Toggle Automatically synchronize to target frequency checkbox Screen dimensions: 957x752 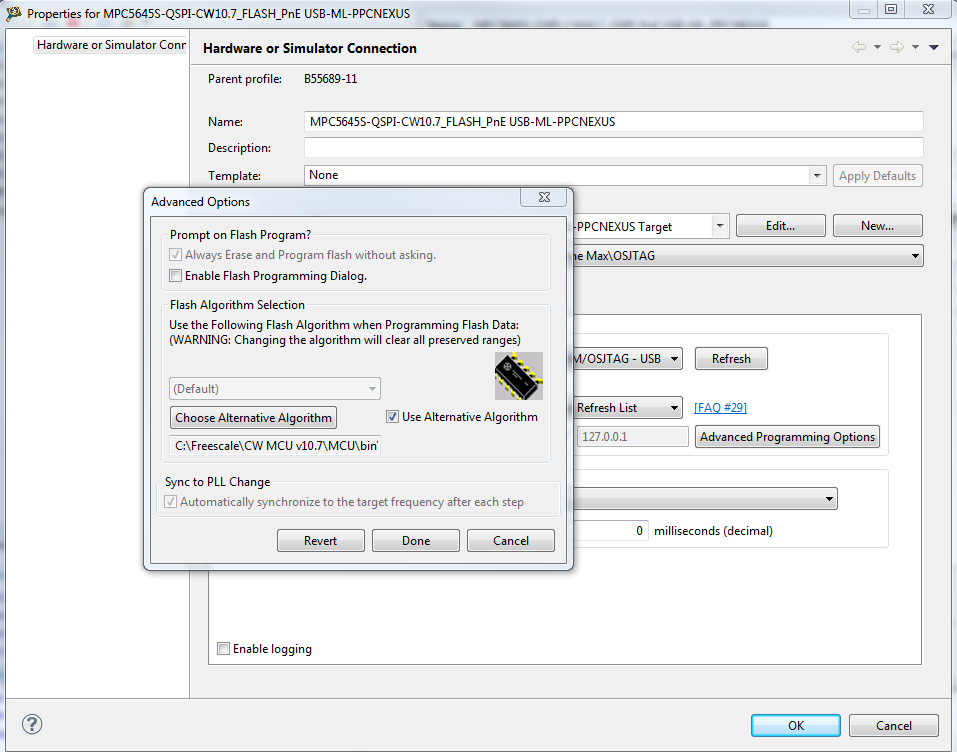point(171,502)
